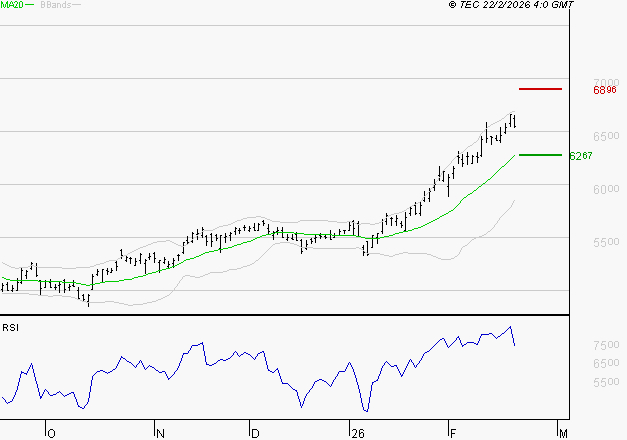Click the O month marker on time axis
Screen dimensions: 627x440
point(51,434)
